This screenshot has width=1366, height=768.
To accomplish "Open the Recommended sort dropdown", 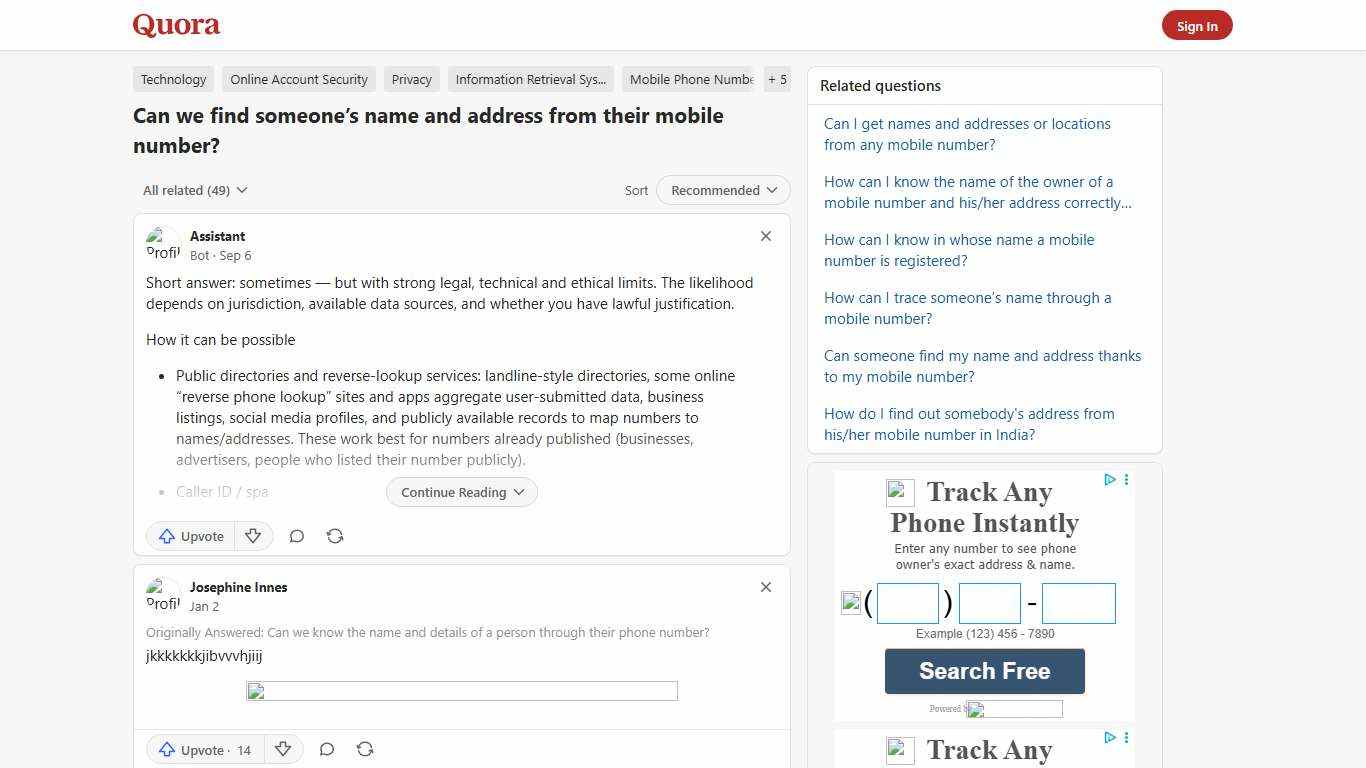I will click(x=722, y=190).
